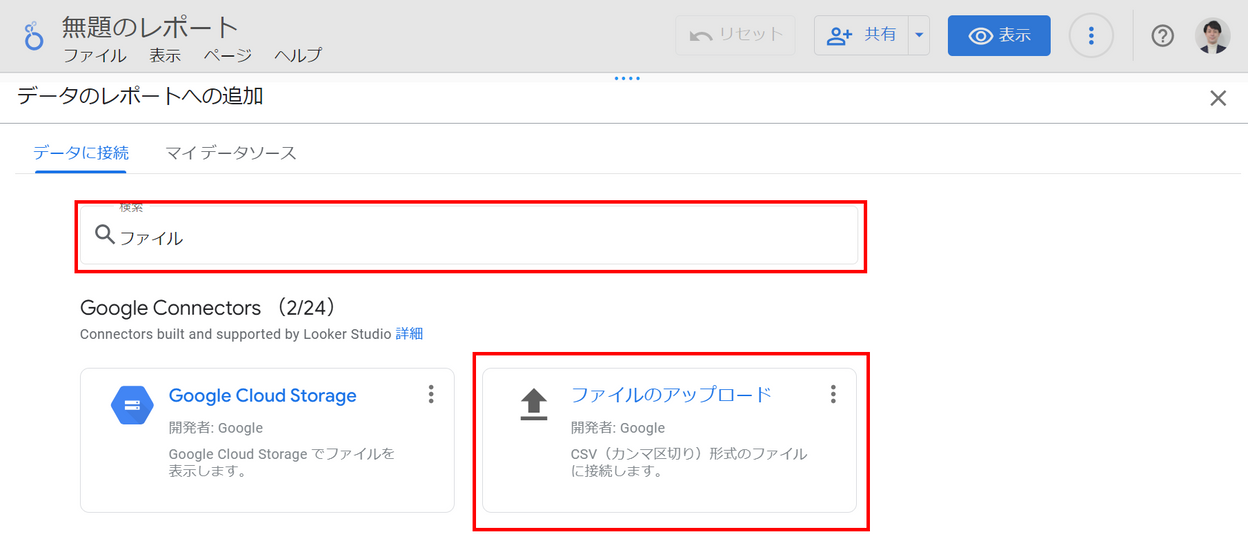Viewport: 1248px width, 537px height.
Task: Open the help question mark icon
Action: pos(1162,36)
